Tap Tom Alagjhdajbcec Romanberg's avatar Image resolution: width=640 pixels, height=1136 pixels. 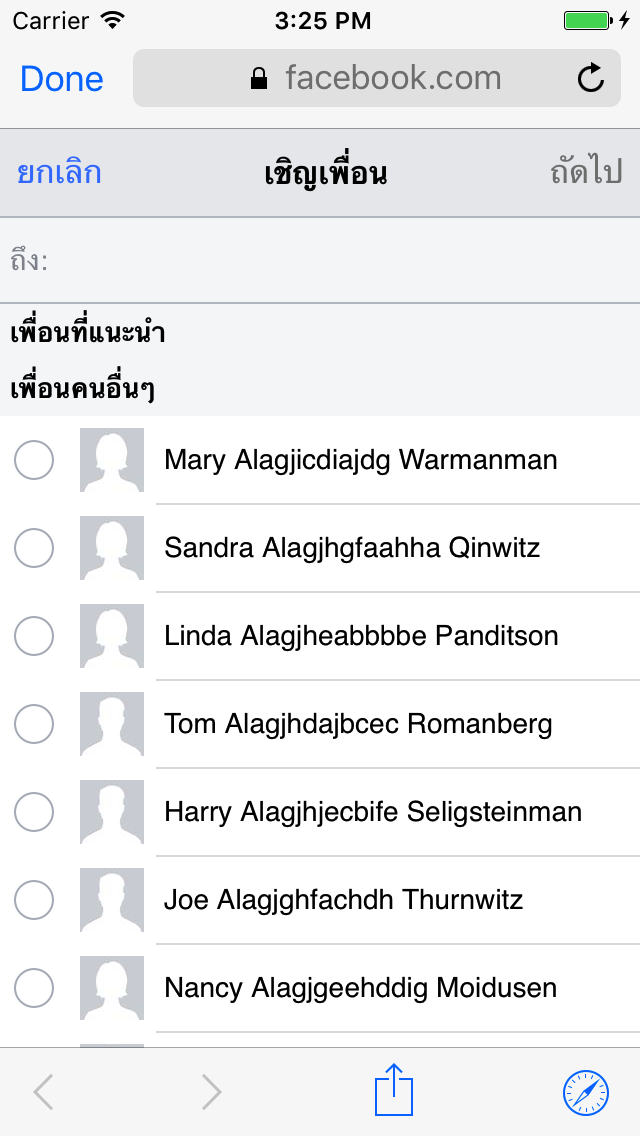click(112, 724)
